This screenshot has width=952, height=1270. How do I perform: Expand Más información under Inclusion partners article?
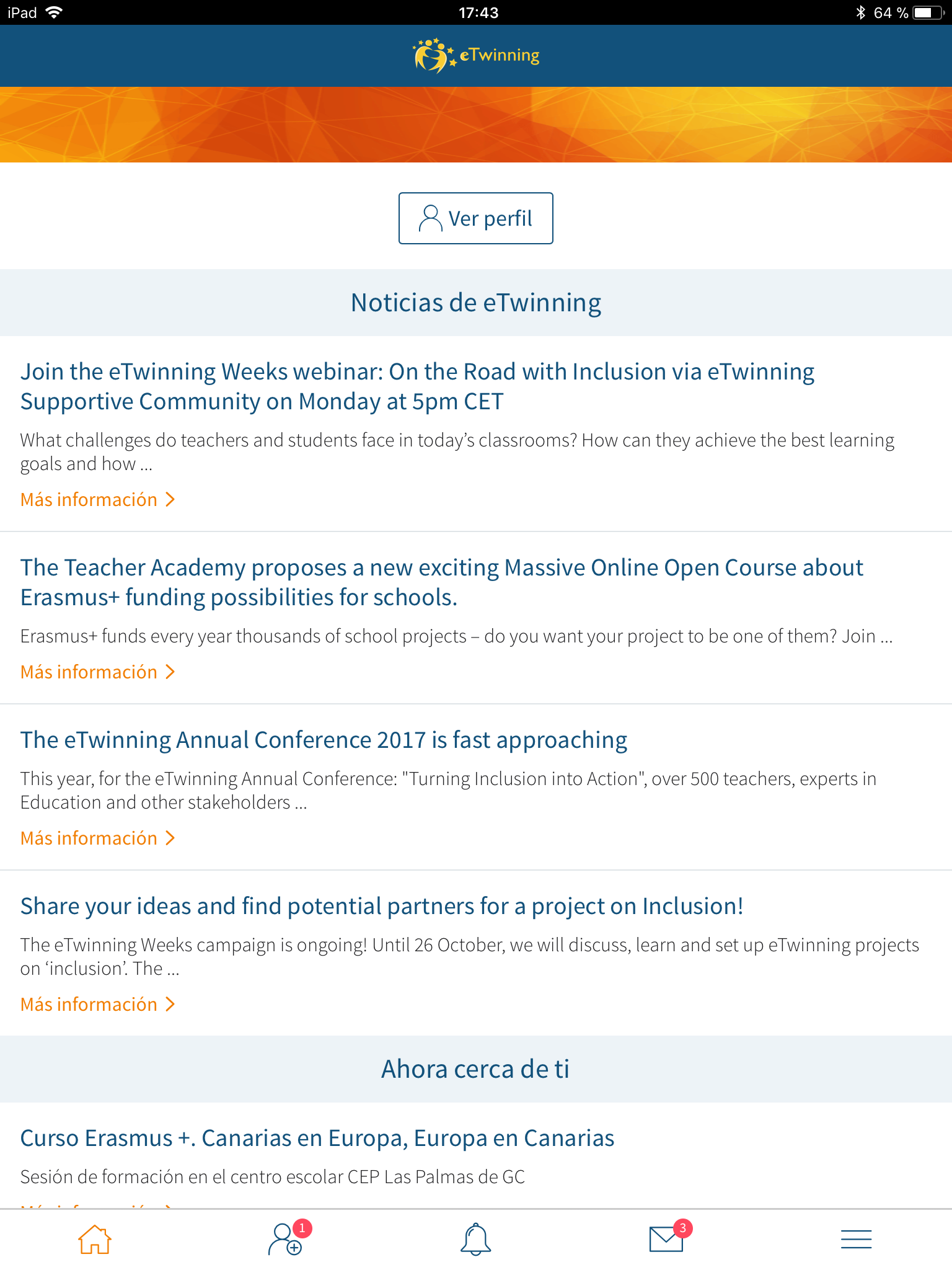98,1005
